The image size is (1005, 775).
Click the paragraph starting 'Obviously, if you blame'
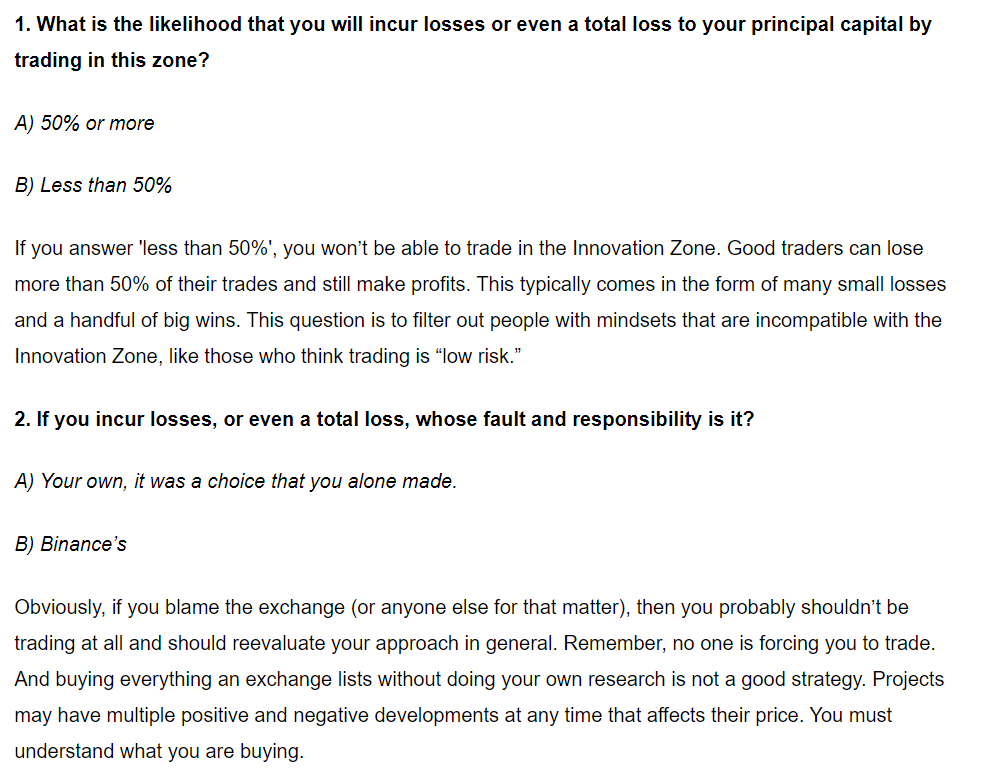pos(479,679)
